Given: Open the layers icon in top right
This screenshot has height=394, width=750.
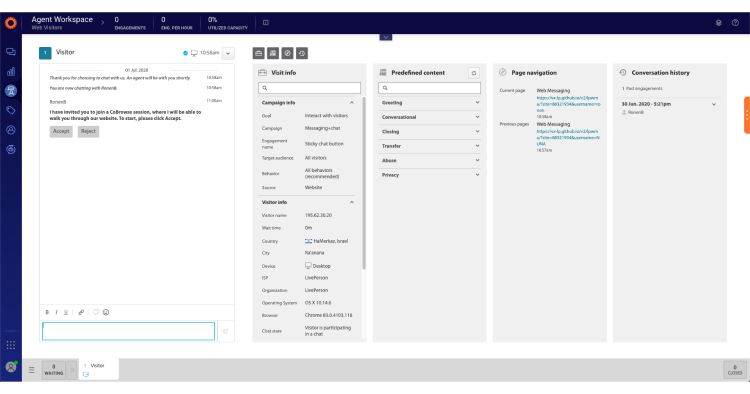Looking at the screenshot, I should click(x=718, y=22).
